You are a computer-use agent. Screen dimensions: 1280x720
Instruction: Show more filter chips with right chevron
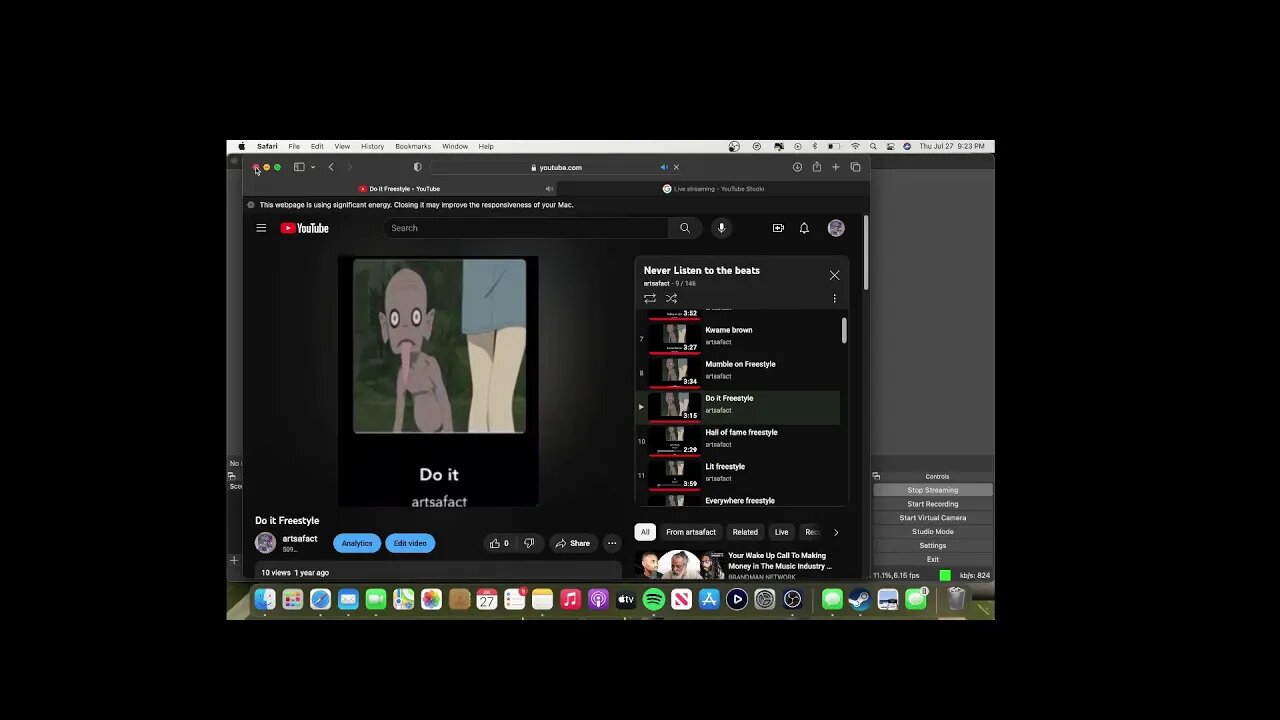point(836,532)
